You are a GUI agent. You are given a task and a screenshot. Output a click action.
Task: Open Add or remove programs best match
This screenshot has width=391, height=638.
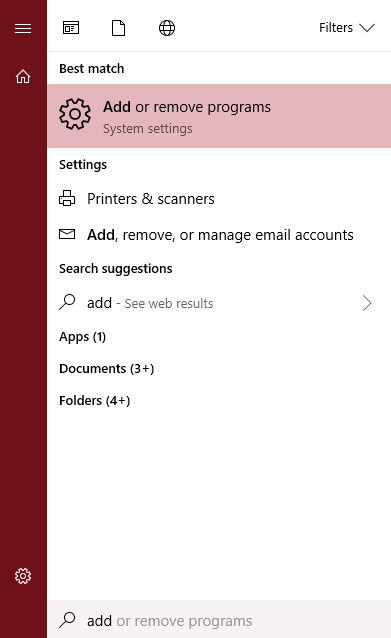tap(219, 116)
